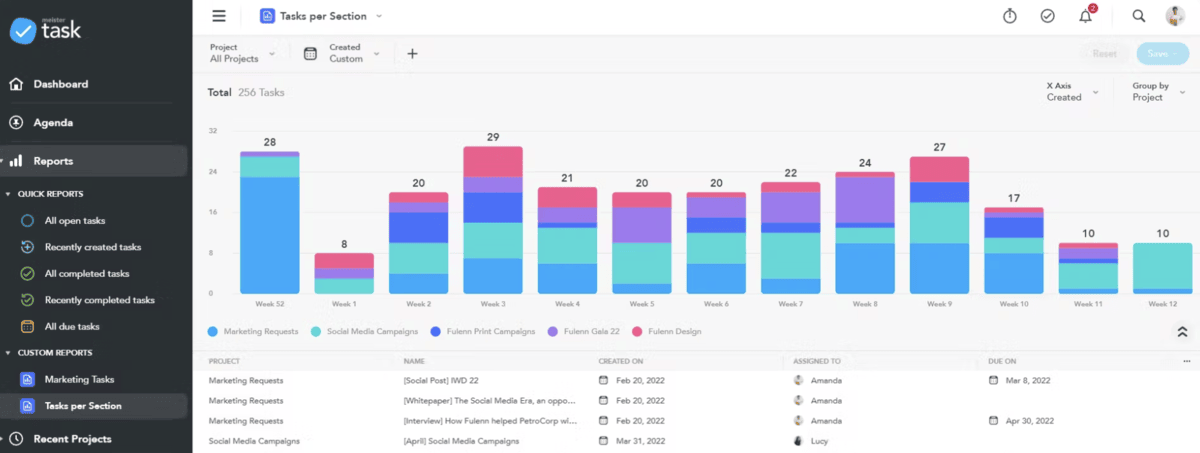The width and height of the screenshot is (1200, 453).
Task: Go to Dashboard in sidebar
Action: [60, 84]
